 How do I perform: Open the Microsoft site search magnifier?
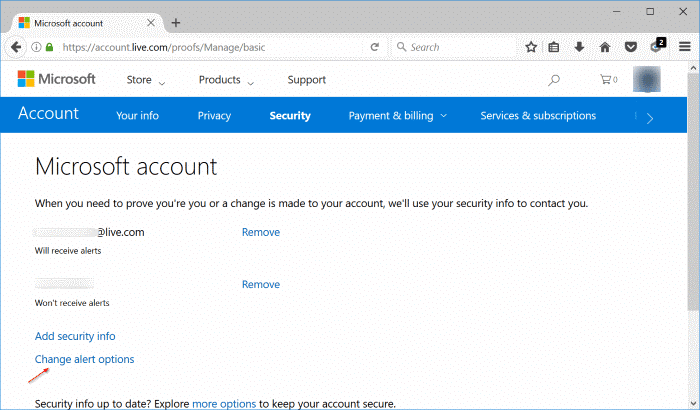(554, 80)
